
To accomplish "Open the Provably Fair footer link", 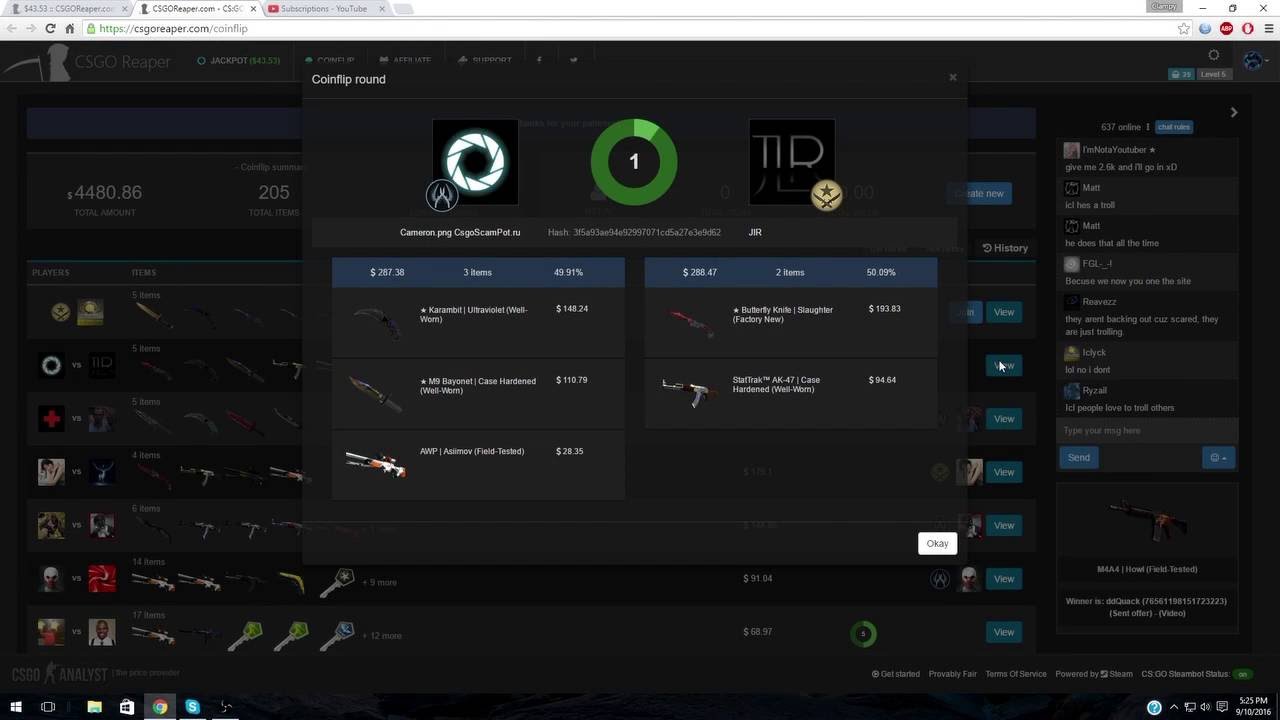I will point(953,674).
